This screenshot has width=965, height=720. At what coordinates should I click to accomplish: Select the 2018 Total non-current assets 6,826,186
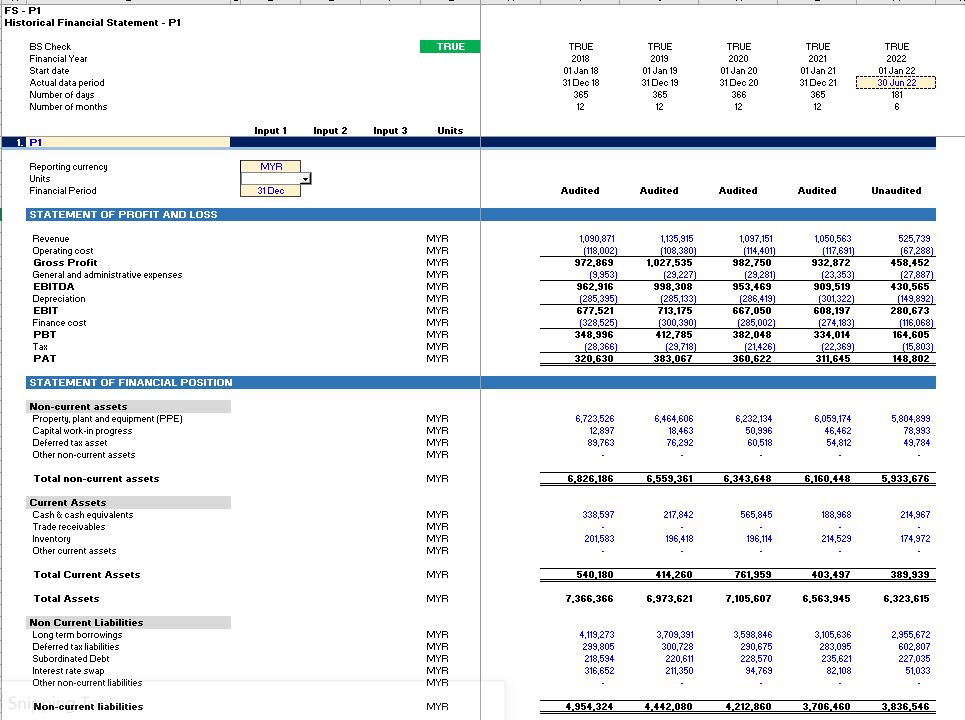(590, 479)
